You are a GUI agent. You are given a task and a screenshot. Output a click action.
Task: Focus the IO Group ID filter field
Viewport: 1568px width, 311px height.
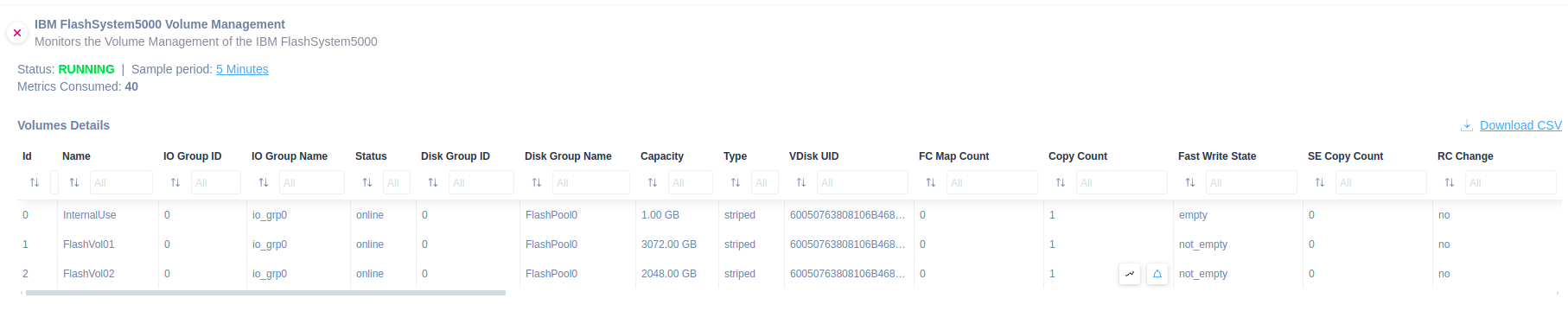tap(216, 182)
